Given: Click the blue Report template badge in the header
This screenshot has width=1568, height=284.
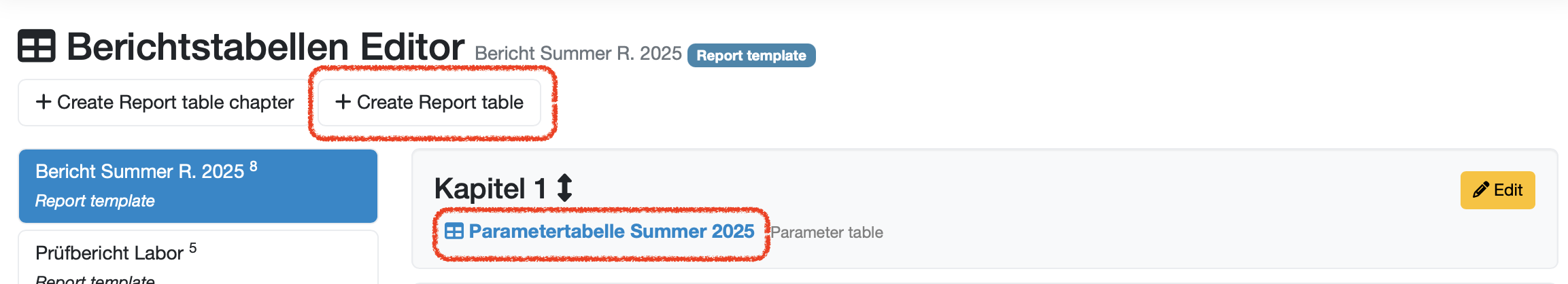Looking at the screenshot, I should pyautogui.click(x=751, y=56).
